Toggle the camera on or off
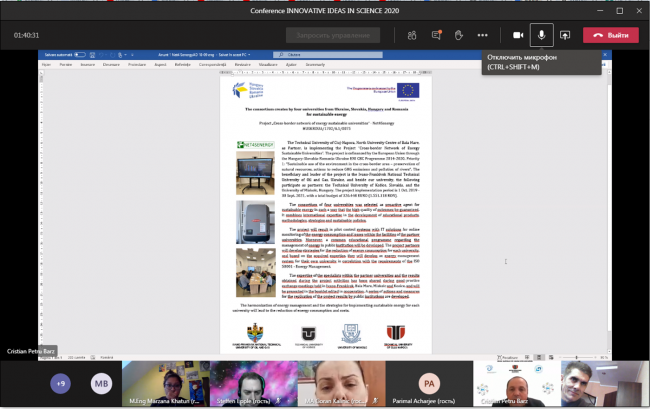650x409 pixels. [x=518, y=34]
